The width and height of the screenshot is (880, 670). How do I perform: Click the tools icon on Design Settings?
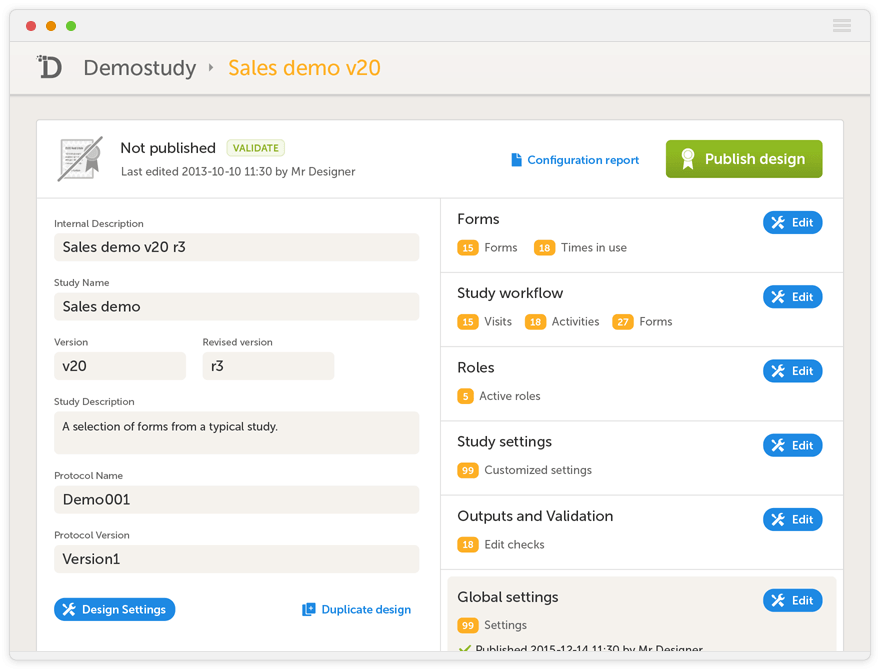69,610
